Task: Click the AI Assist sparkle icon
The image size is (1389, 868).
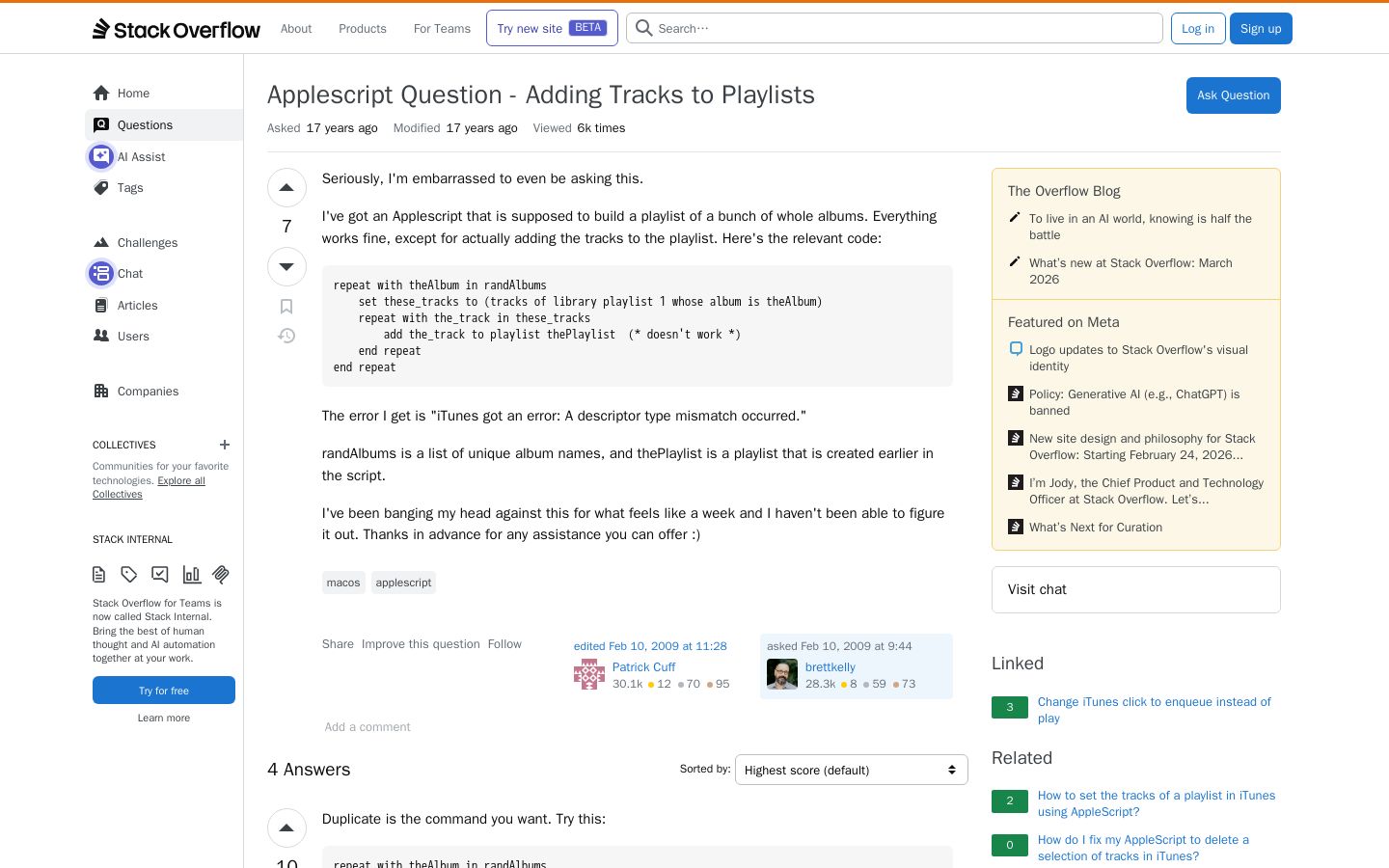Action: coord(101,156)
